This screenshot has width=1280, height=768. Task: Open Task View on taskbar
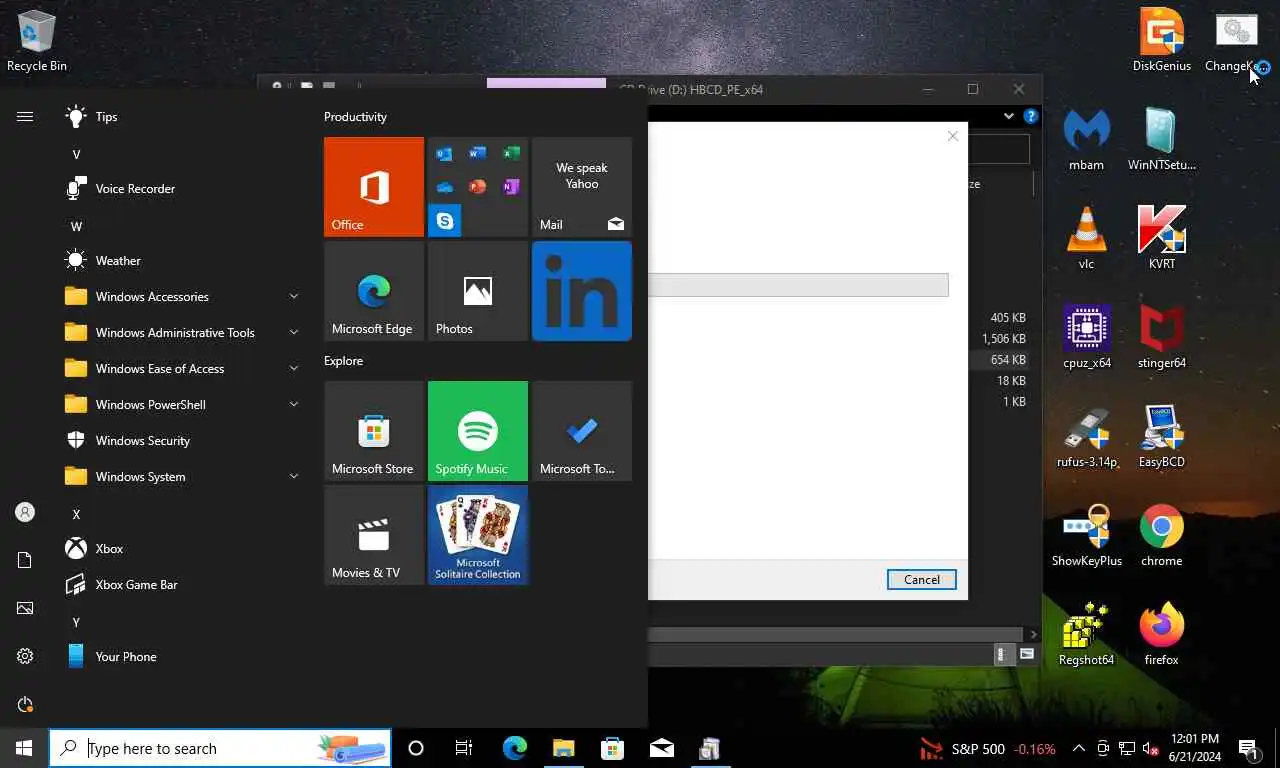(x=464, y=748)
